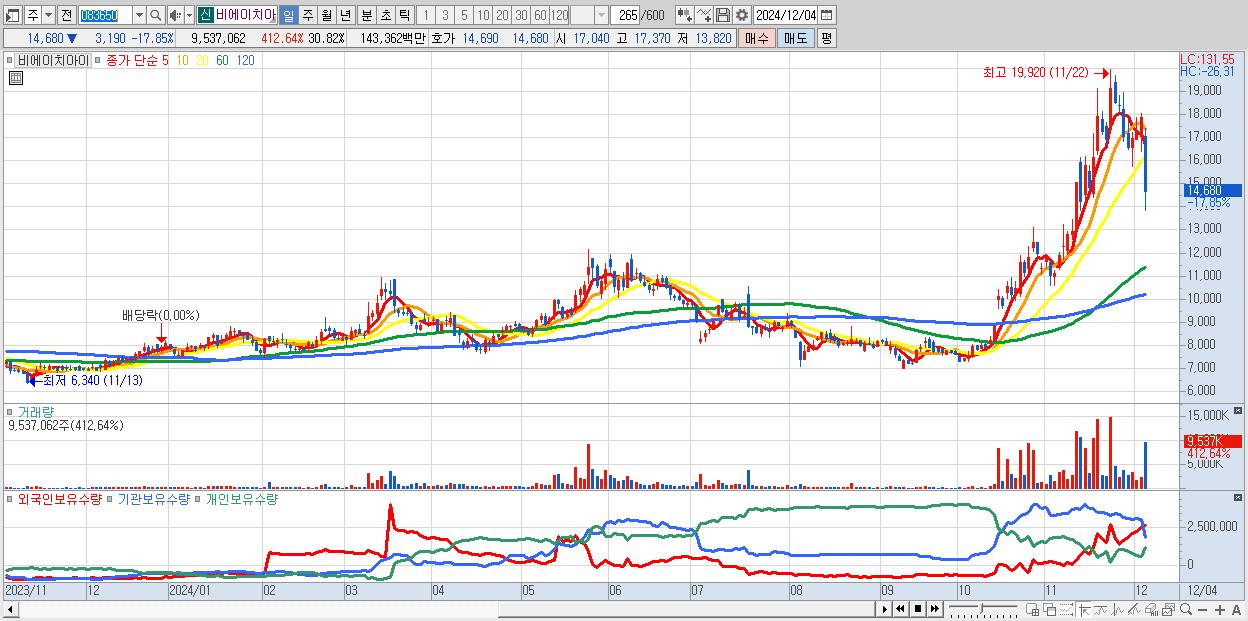Image resolution: width=1248 pixels, height=621 pixels.
Task: Adjust the replay speed slider
Action: click(983, 609)
